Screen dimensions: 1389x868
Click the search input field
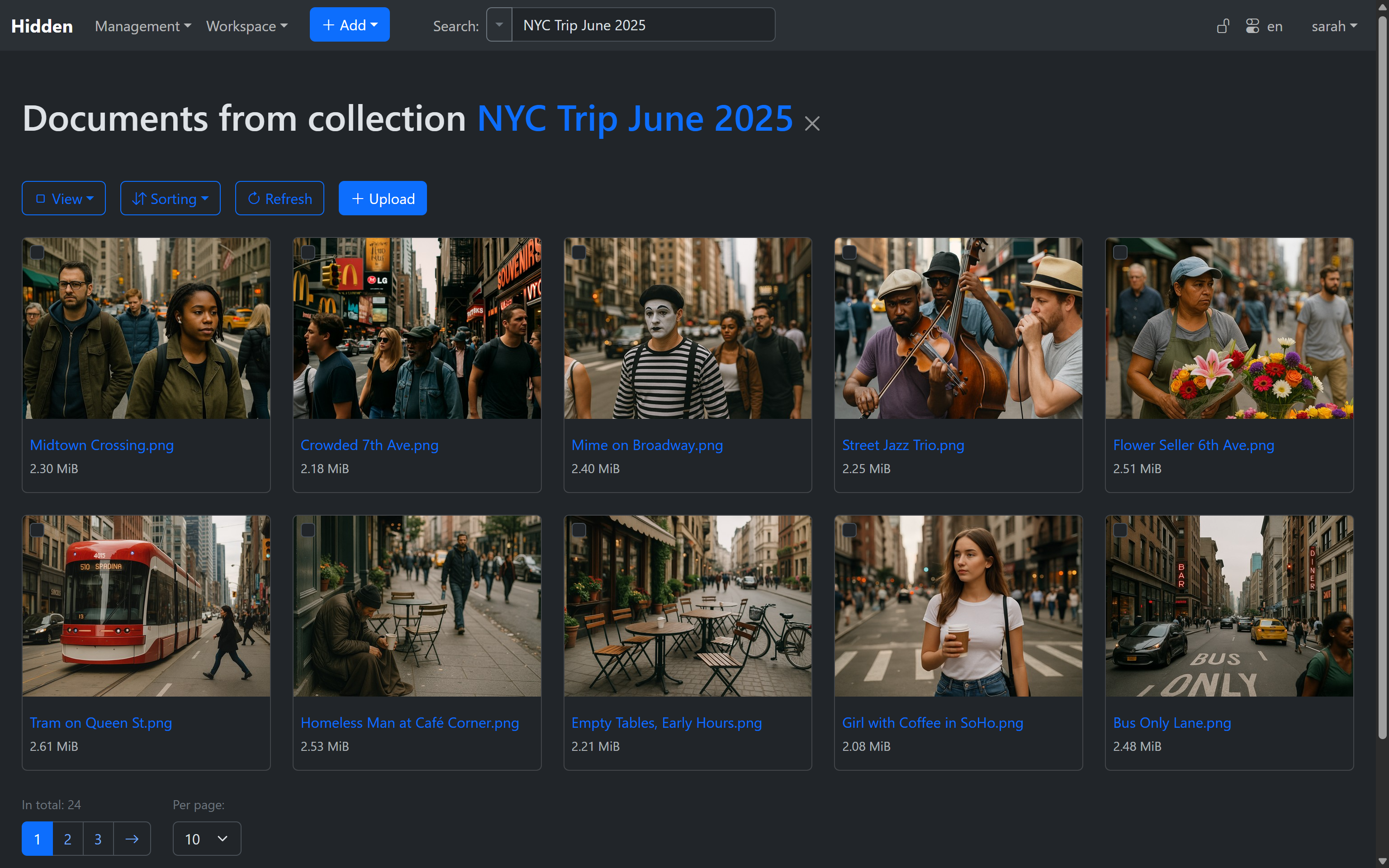pyautogui.click(x=643, y=25)
